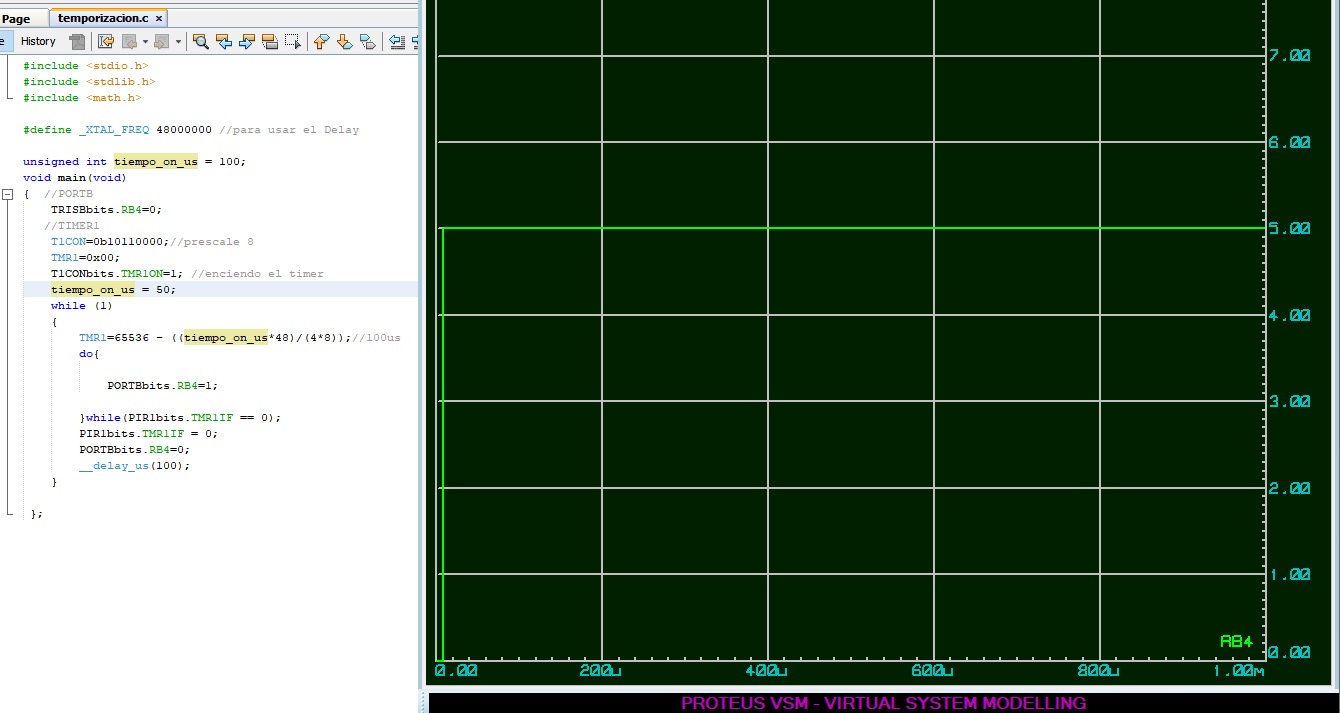Toggle Rectangular Selection icon

[x=292, y=41]
